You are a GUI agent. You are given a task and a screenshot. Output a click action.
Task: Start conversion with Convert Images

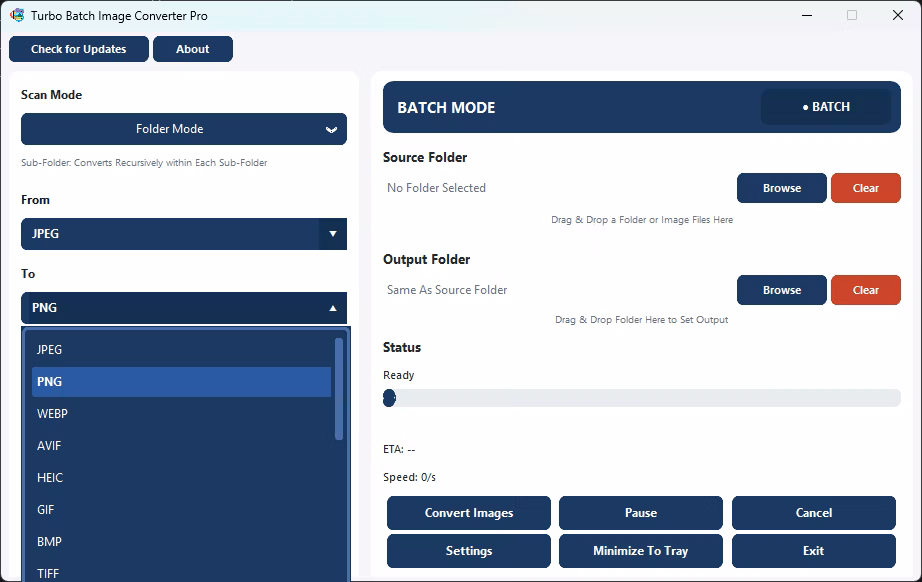[x=469, y=513]
